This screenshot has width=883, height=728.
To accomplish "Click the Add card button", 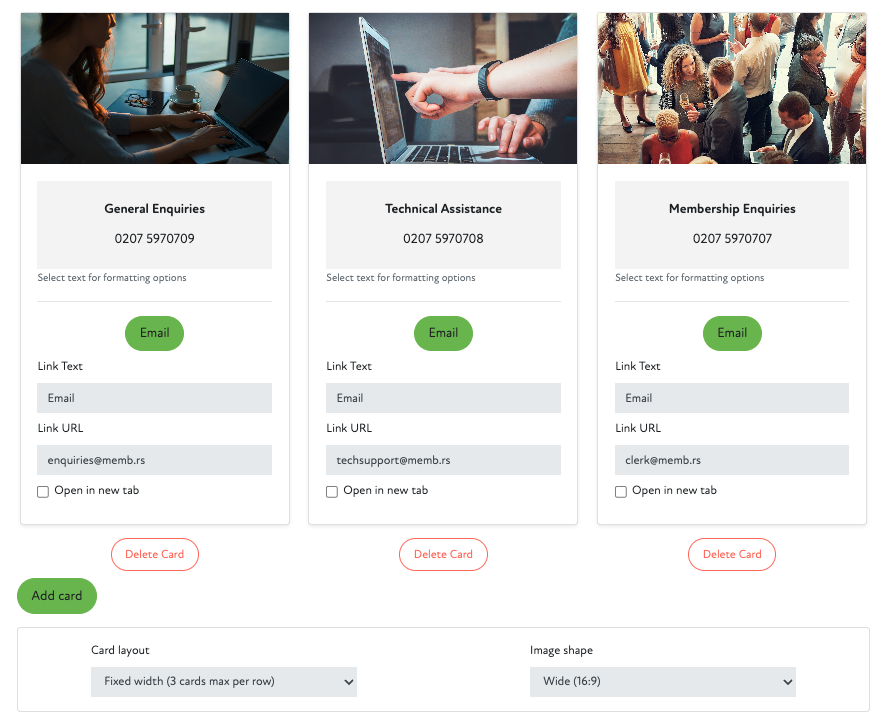I will pyautogui.click(x=57, y=596).
